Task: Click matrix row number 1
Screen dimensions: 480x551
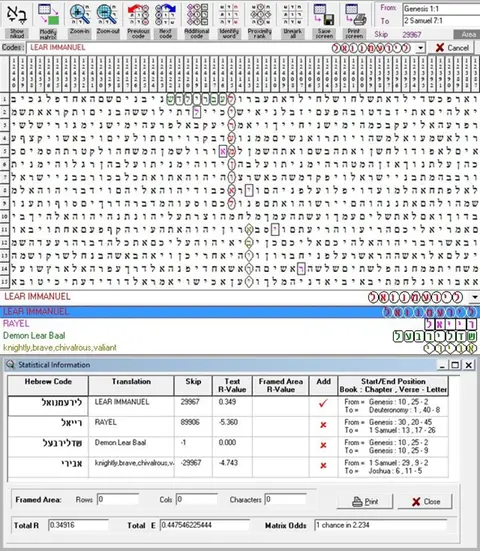Action: coord(4,99)
